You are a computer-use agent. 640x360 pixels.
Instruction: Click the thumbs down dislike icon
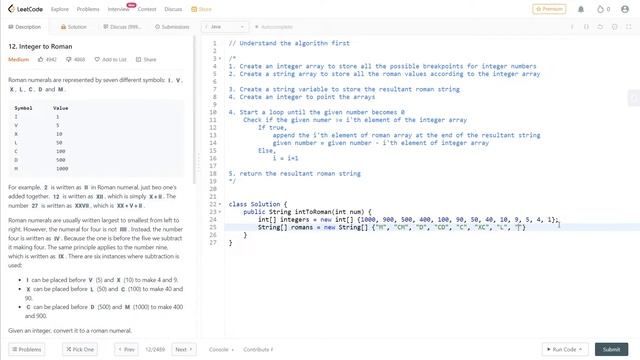pos(69,60)
